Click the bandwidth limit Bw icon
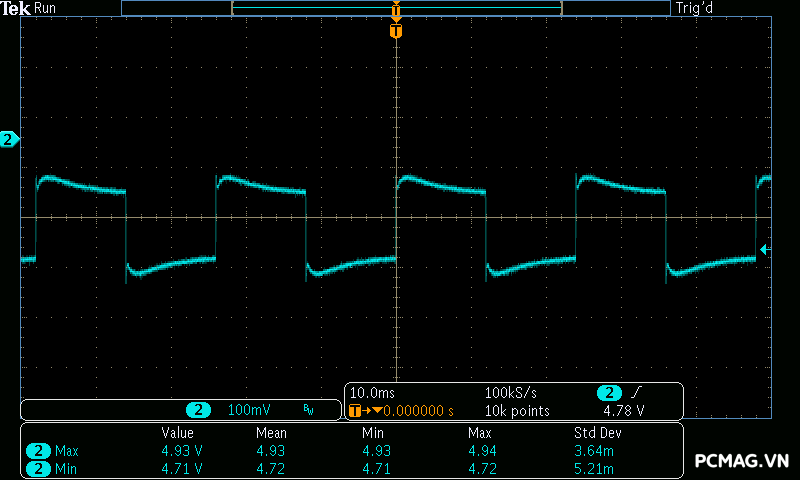 (x=309, y=410)
